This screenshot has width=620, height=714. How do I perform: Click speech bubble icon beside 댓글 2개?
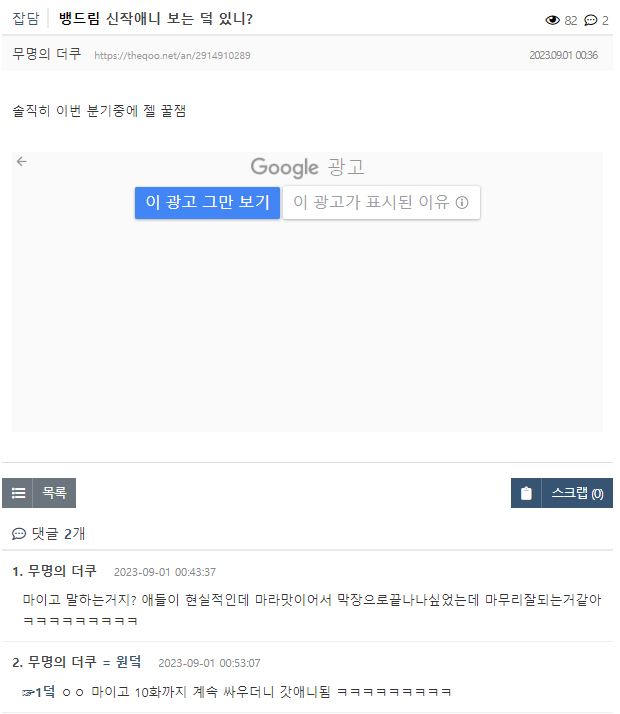coord(19,534)
